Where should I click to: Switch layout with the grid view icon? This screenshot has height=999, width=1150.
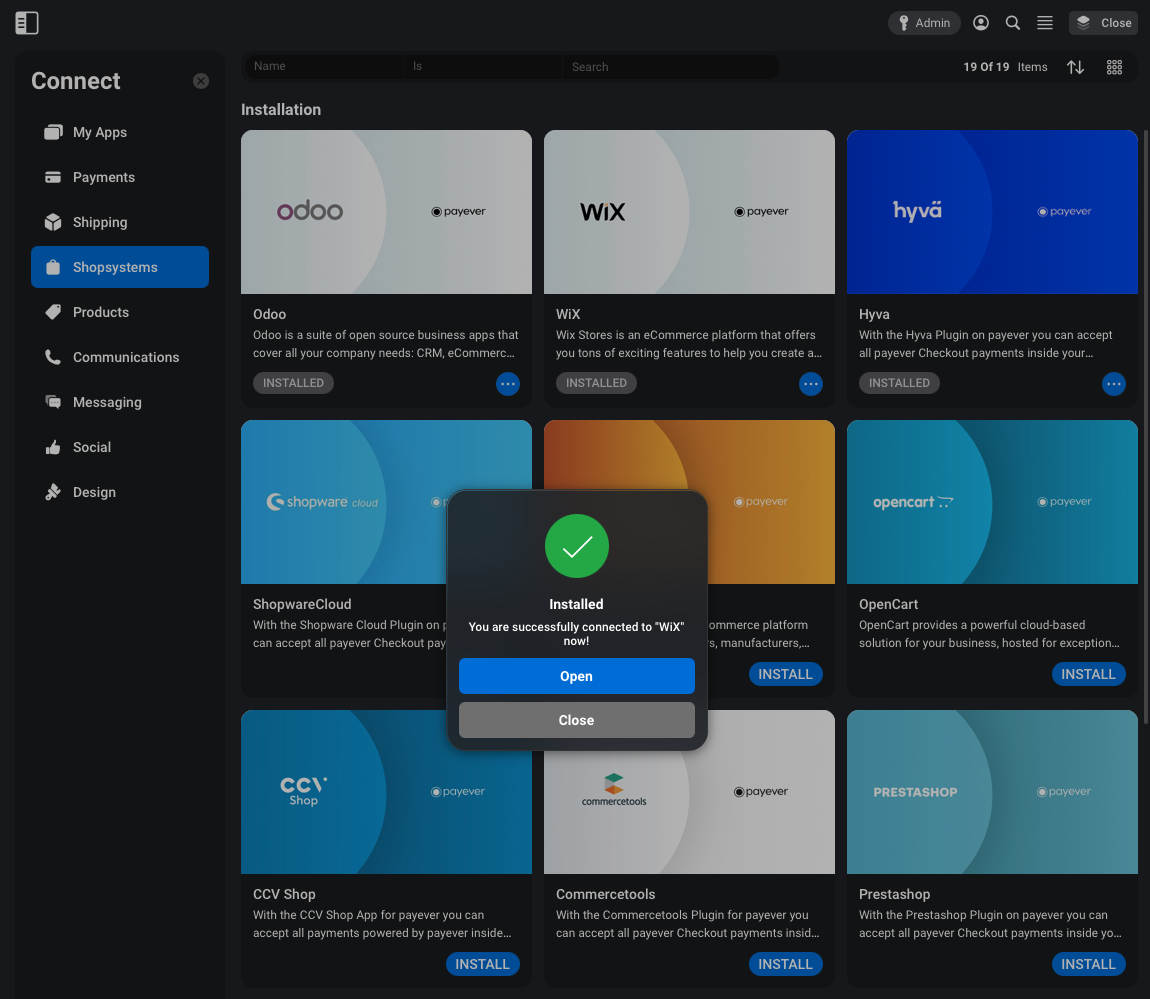1114,67
